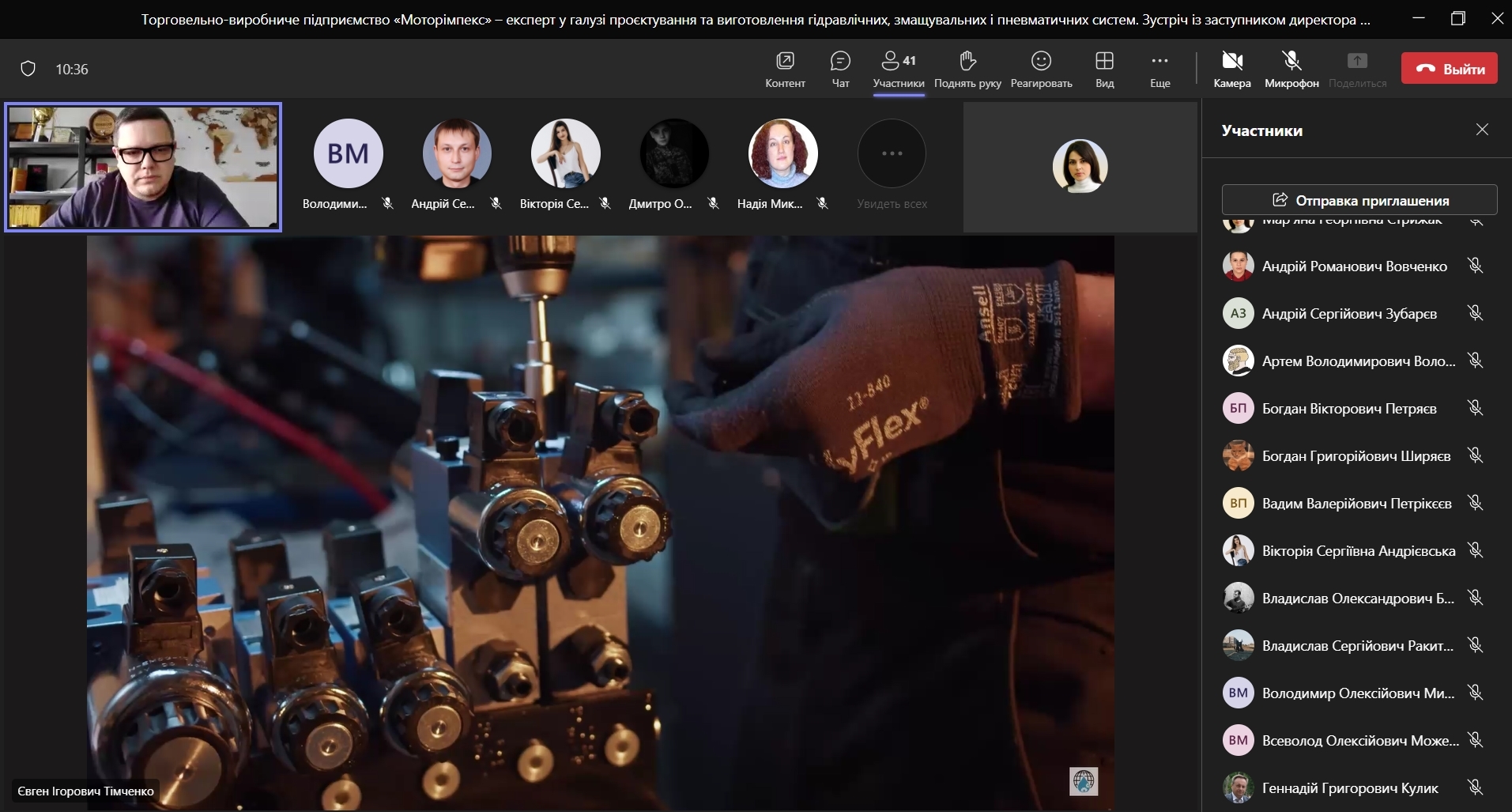
Task: Click mic icon next to Богдан Григорійович Ширяєв
Action: (1475, 455)
